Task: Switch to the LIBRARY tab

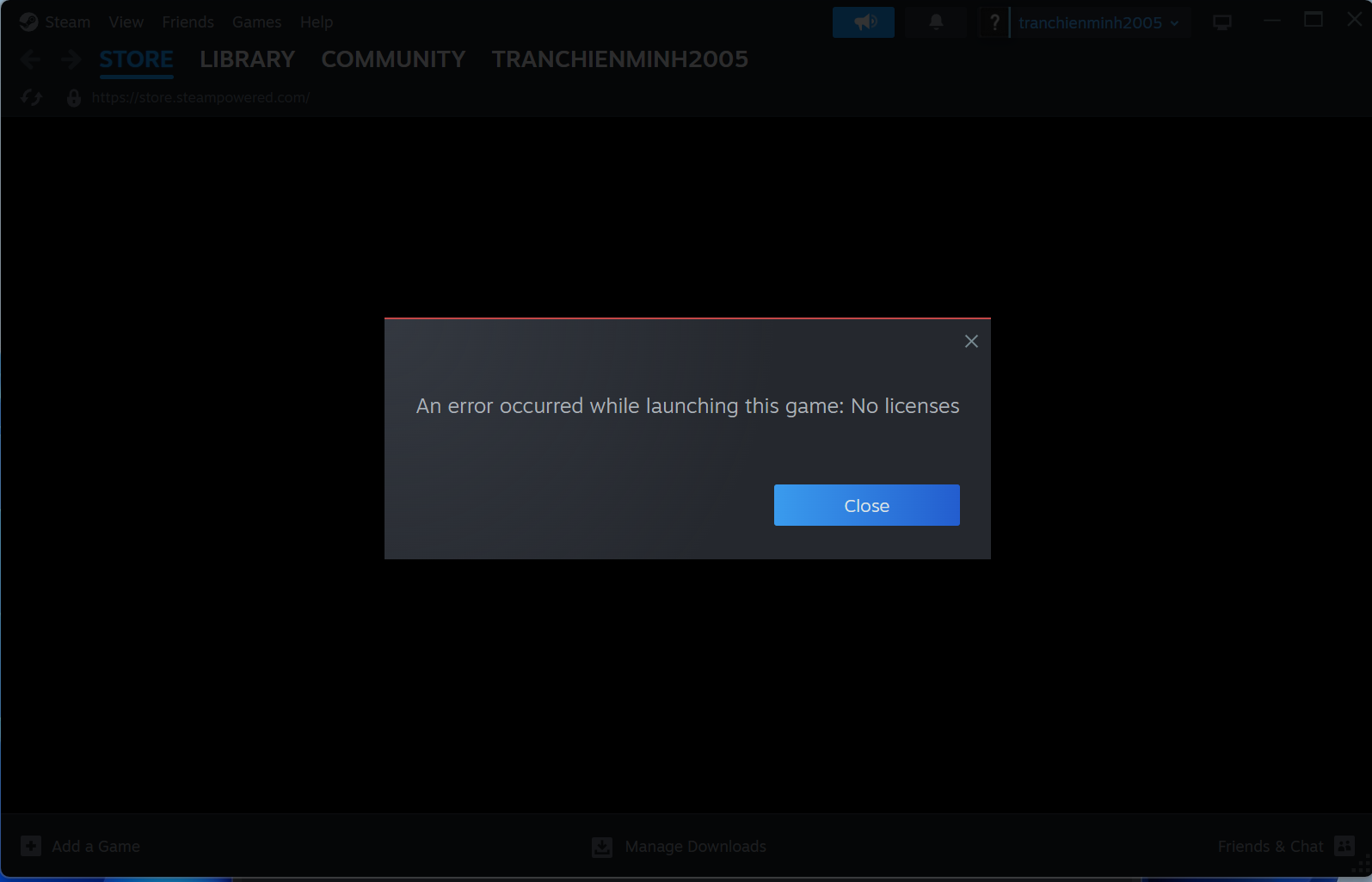Action: 247,59
